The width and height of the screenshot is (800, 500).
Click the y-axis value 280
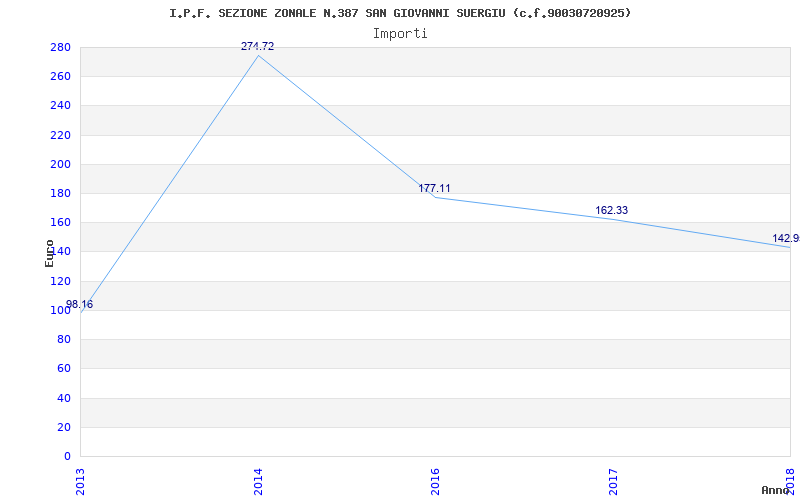[60, 47]
